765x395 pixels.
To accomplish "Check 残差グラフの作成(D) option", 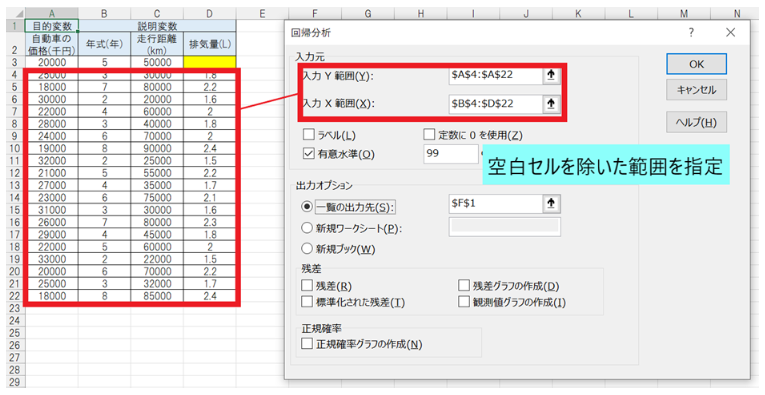I will pyautogui.click(x=464, y=285).
